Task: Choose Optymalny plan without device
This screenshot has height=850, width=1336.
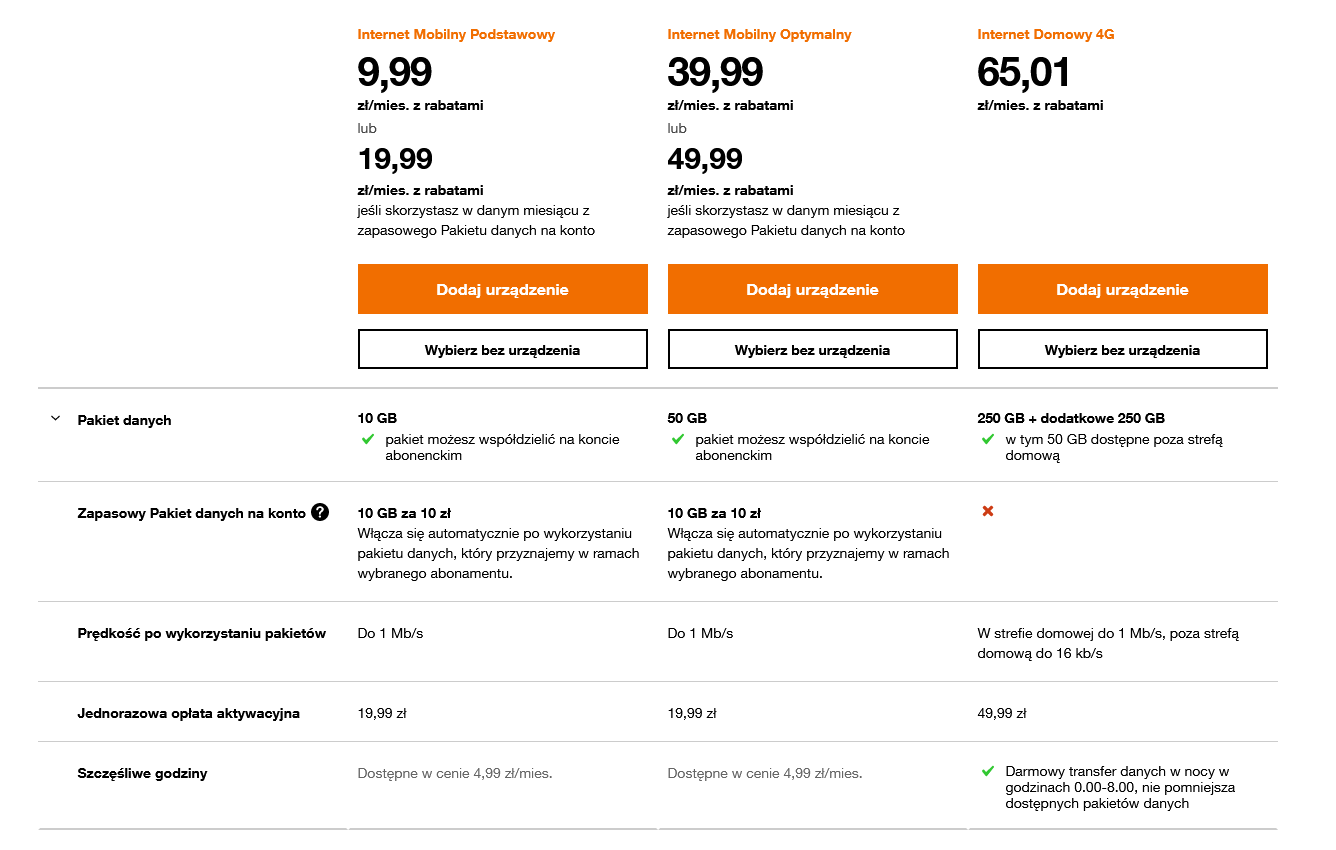Action: point(812,350)
